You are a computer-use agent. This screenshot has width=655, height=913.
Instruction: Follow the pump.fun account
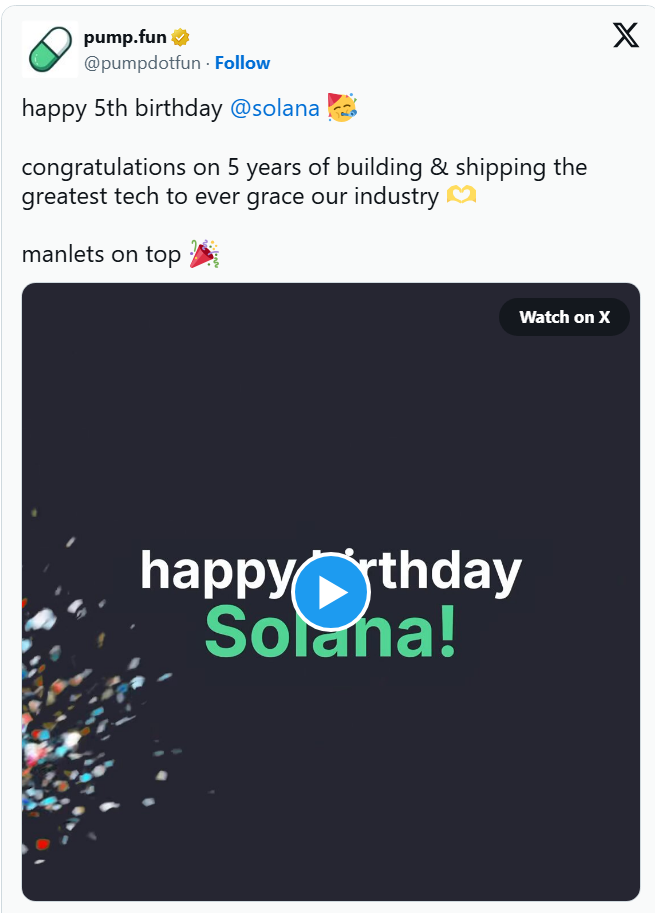[242, 63]
